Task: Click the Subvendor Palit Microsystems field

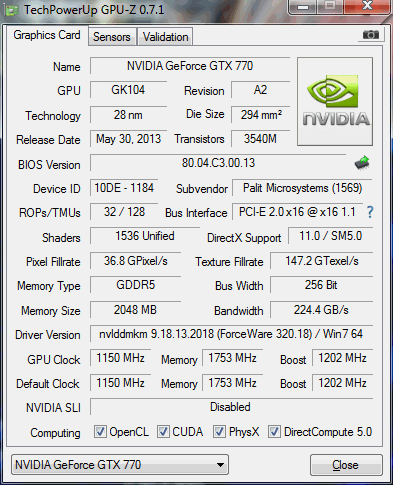Action: (x=302, y=188)
